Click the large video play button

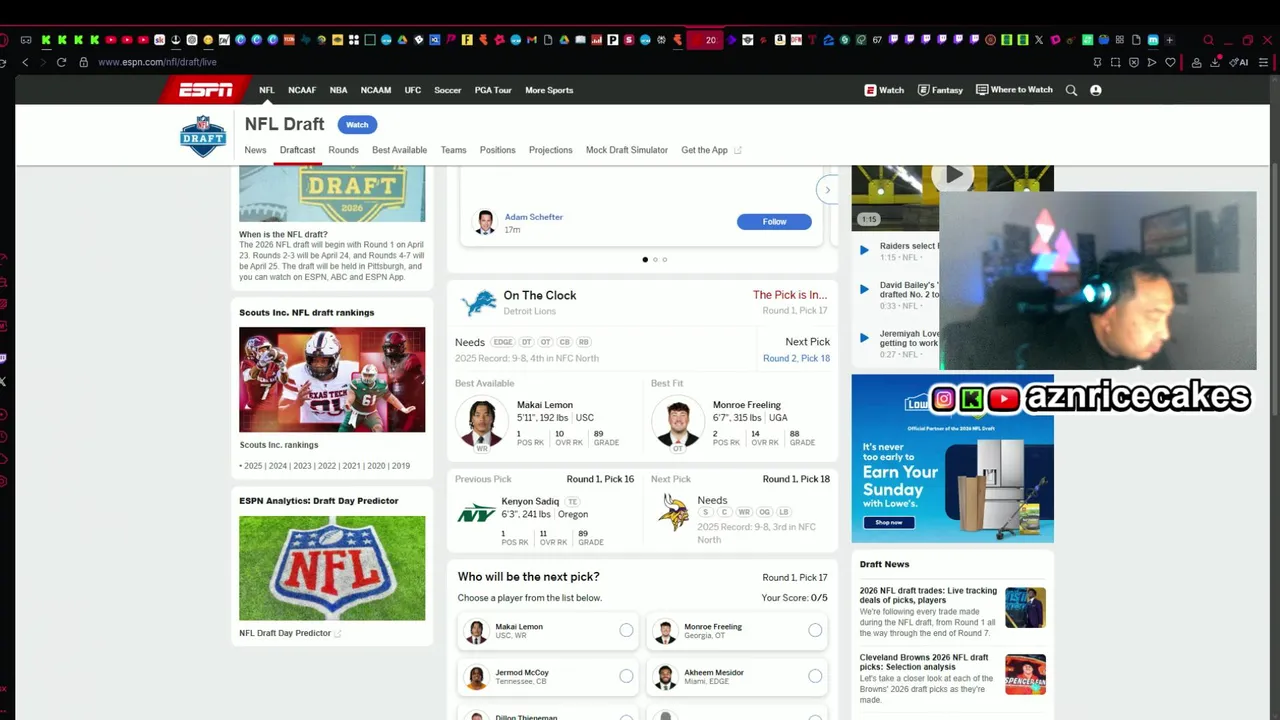(x=953, y=175)
